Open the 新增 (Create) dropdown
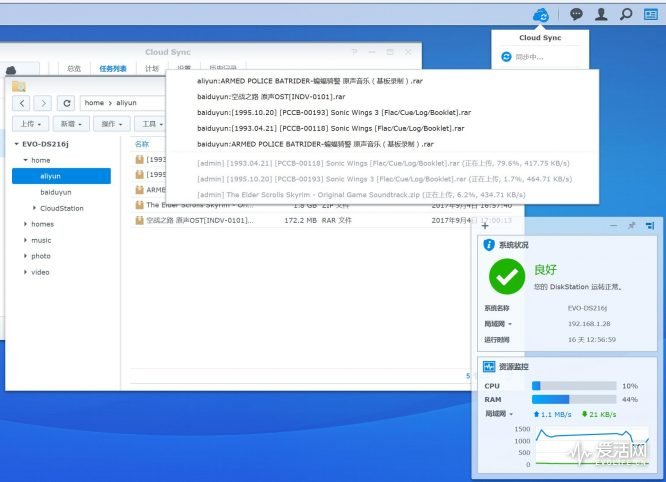Image resolution: width=666 pixels, height=482 pixels. 71,124
